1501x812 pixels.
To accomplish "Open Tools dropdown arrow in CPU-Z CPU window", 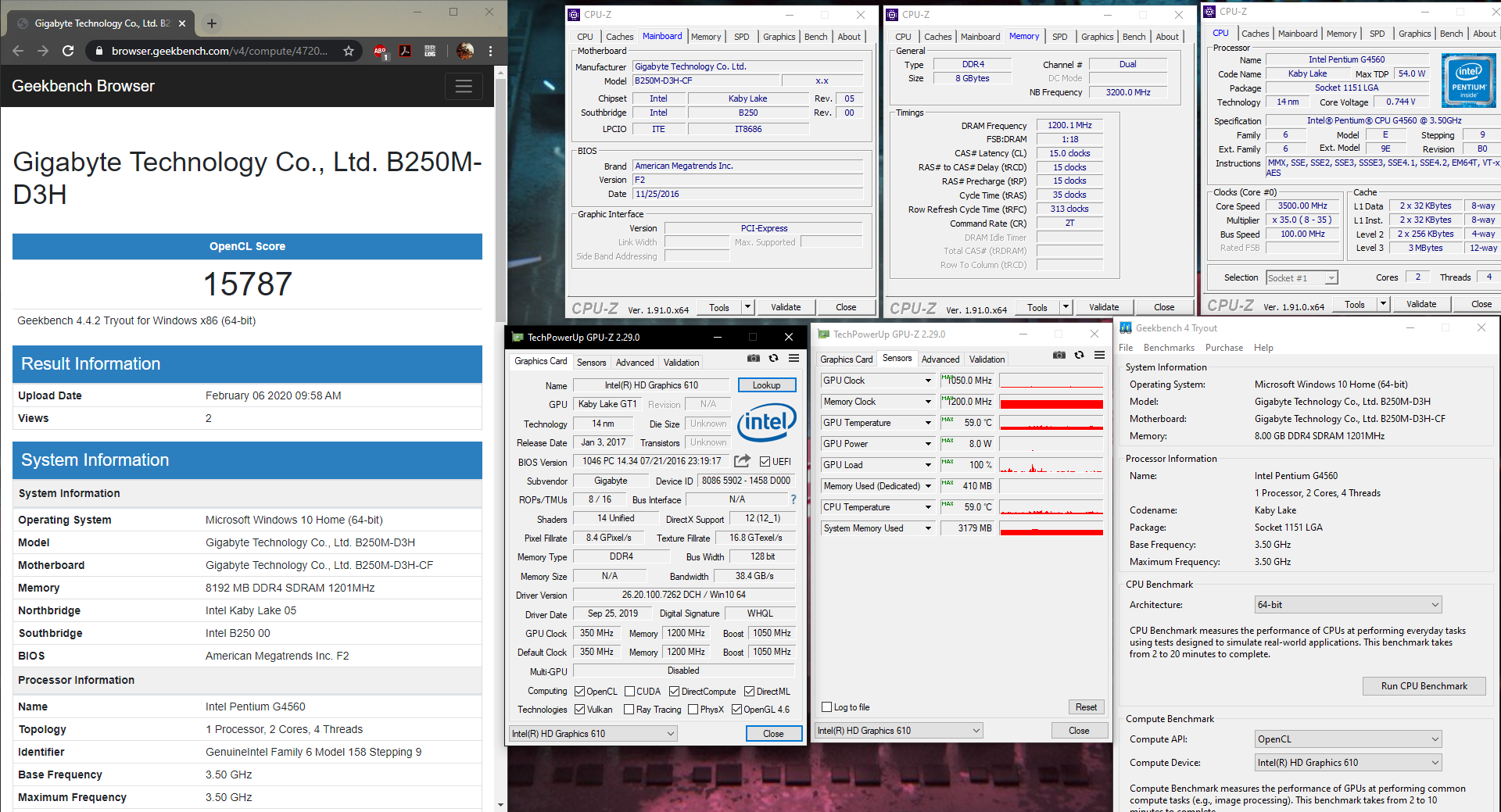I will 1383,305.
